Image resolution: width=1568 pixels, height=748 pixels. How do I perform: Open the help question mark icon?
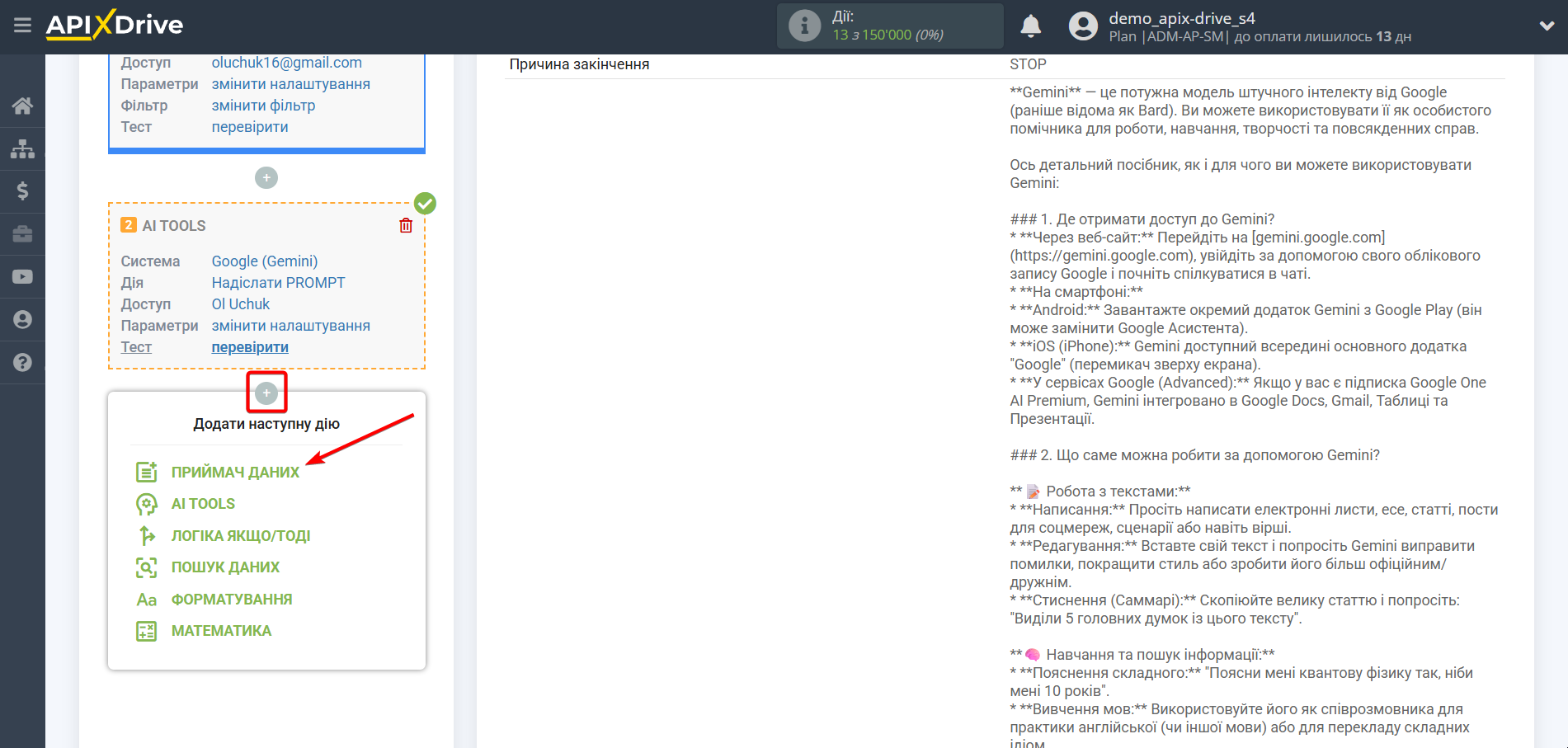point(22,362)
